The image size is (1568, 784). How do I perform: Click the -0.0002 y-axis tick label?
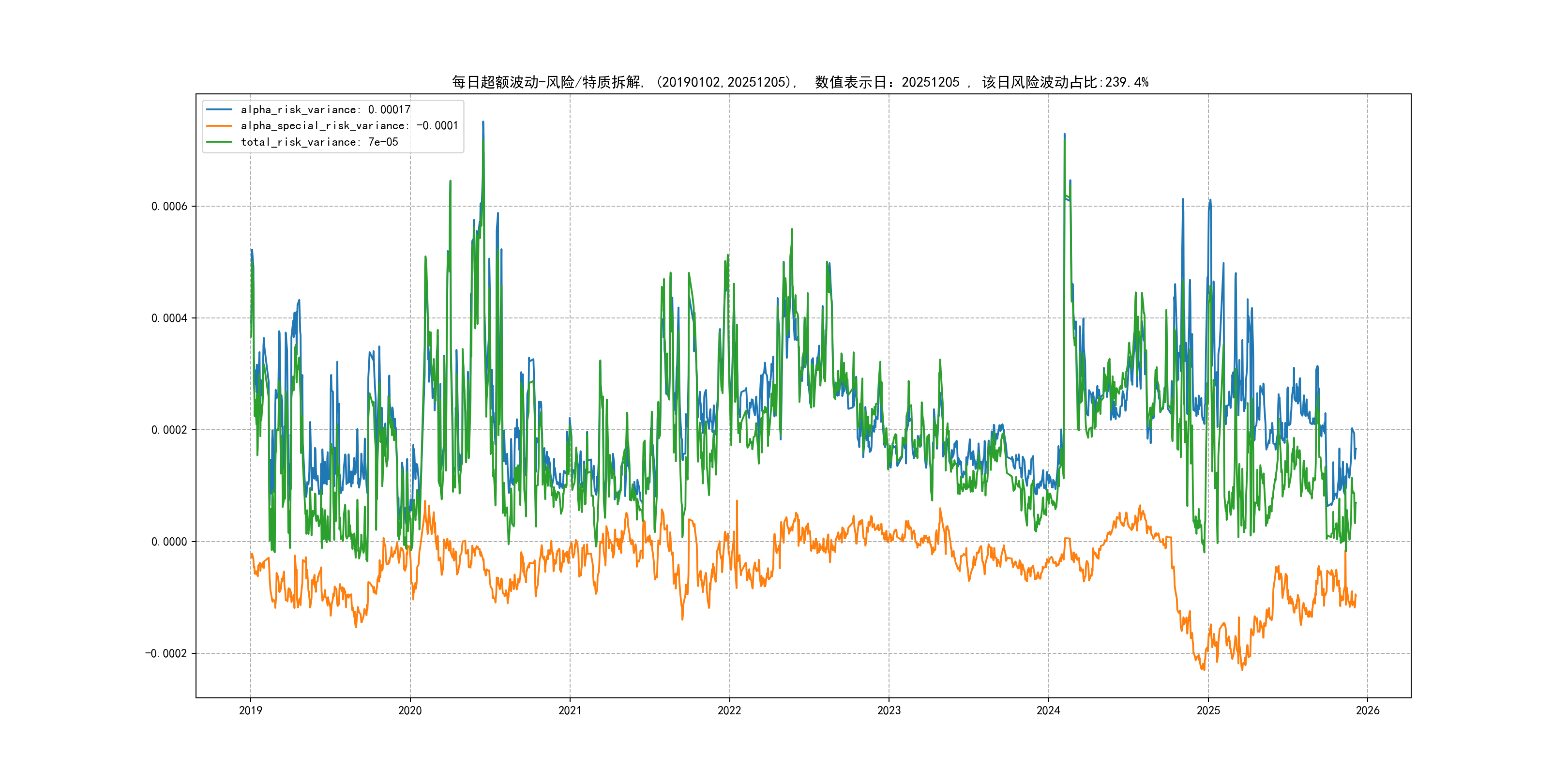(x=166, y=654)
